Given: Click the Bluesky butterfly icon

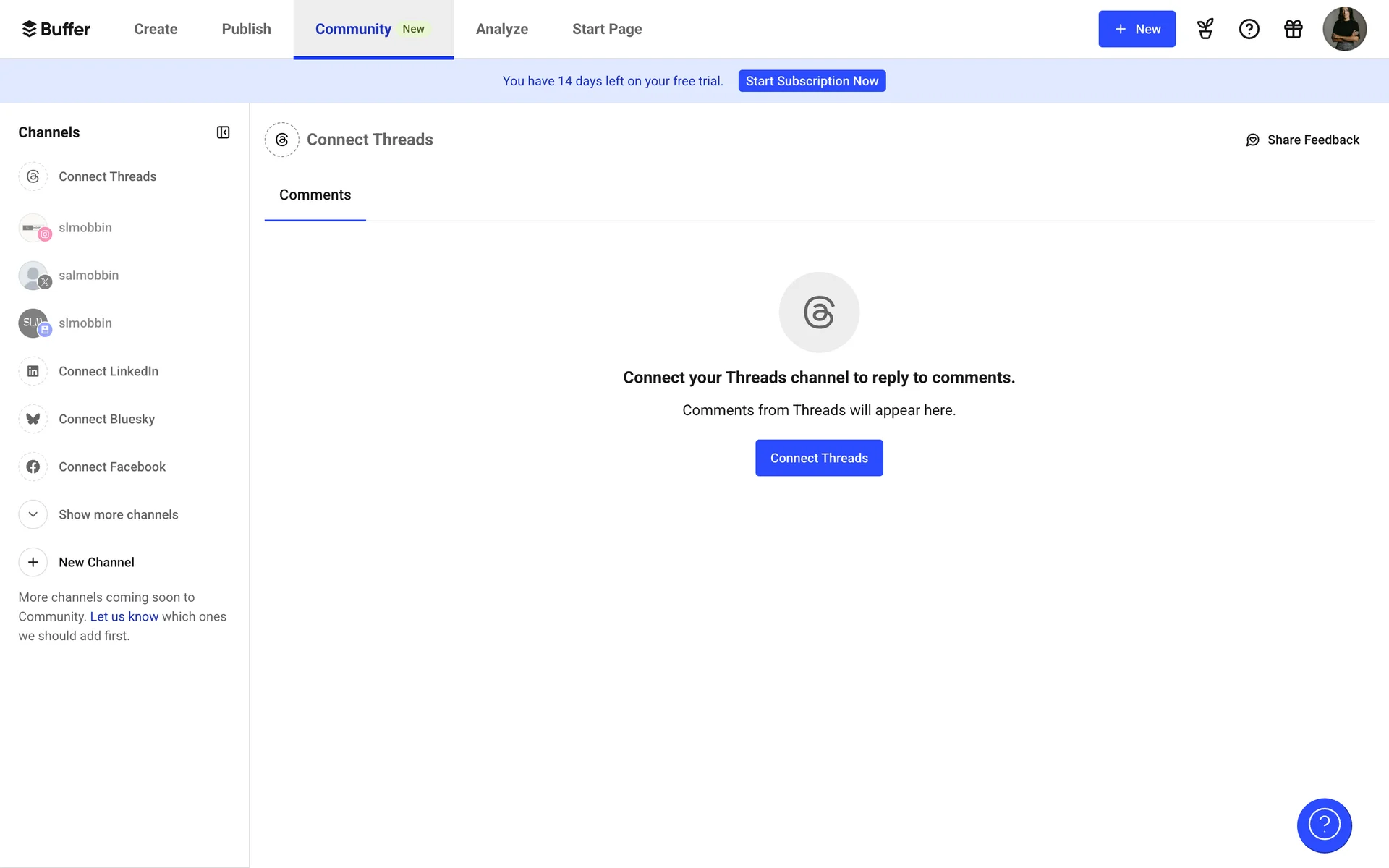Looking at the screenshot, I should [x=33, y=419].
